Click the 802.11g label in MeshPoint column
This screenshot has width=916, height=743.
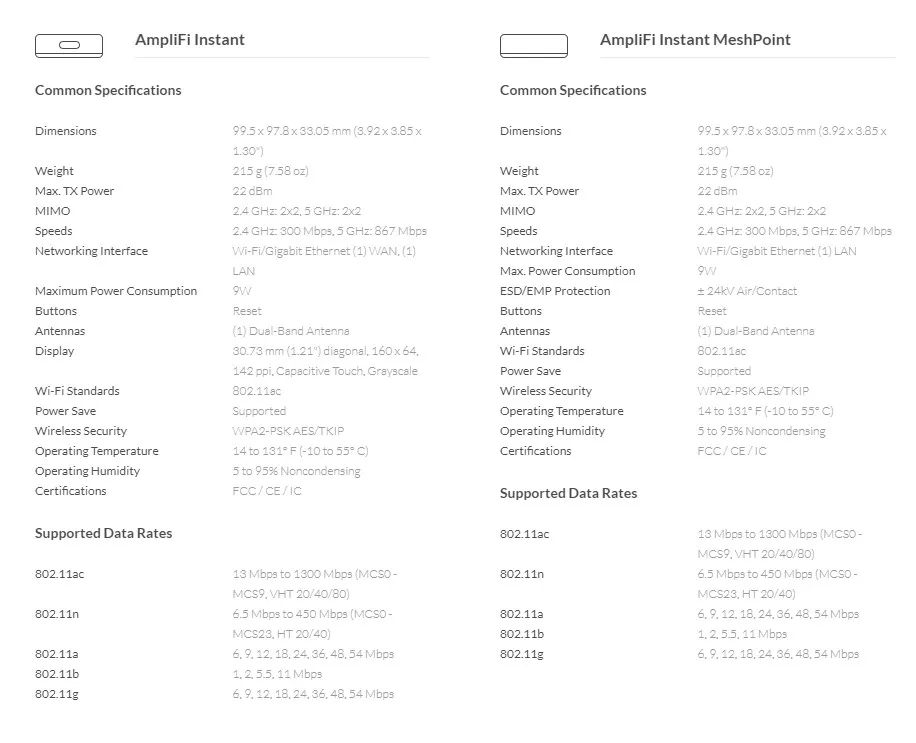tap(522, 654)
